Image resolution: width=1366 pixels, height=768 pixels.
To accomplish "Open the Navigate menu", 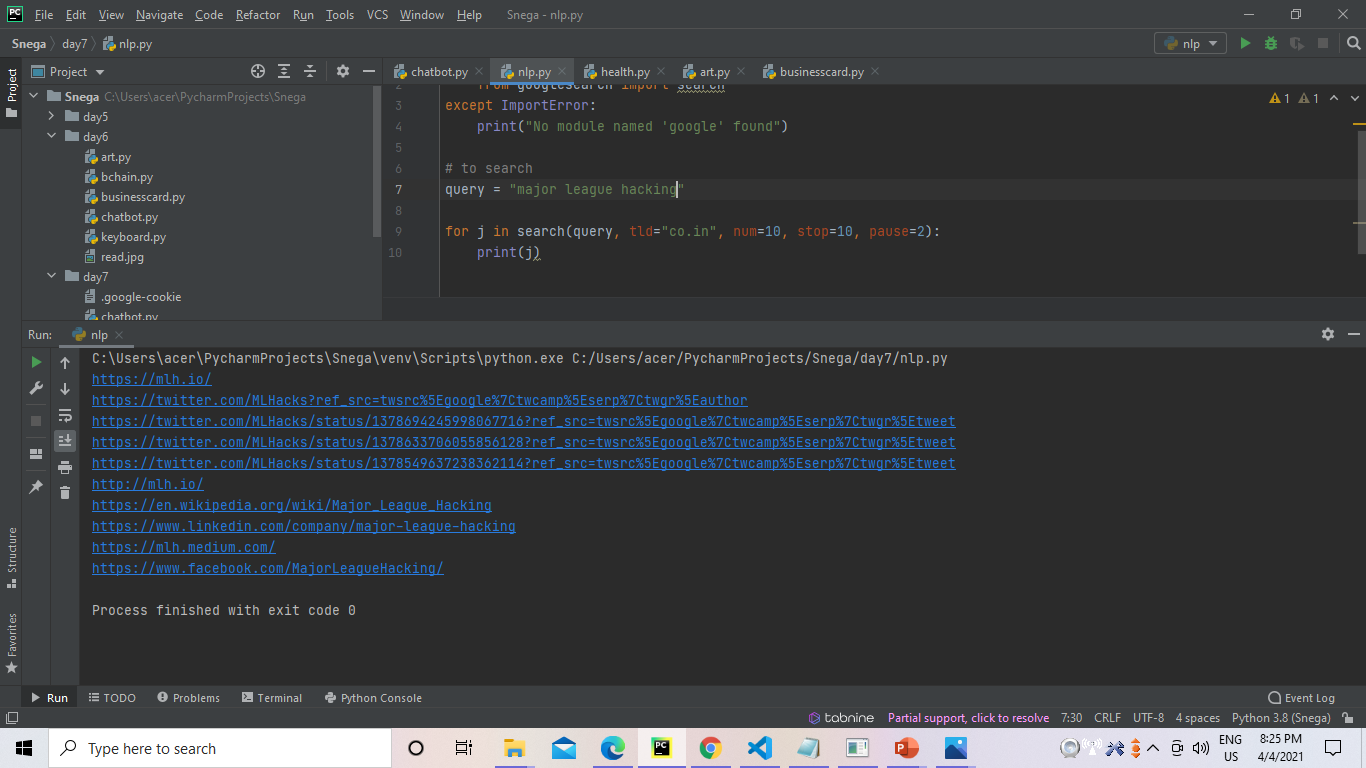I will pos(160,15).
